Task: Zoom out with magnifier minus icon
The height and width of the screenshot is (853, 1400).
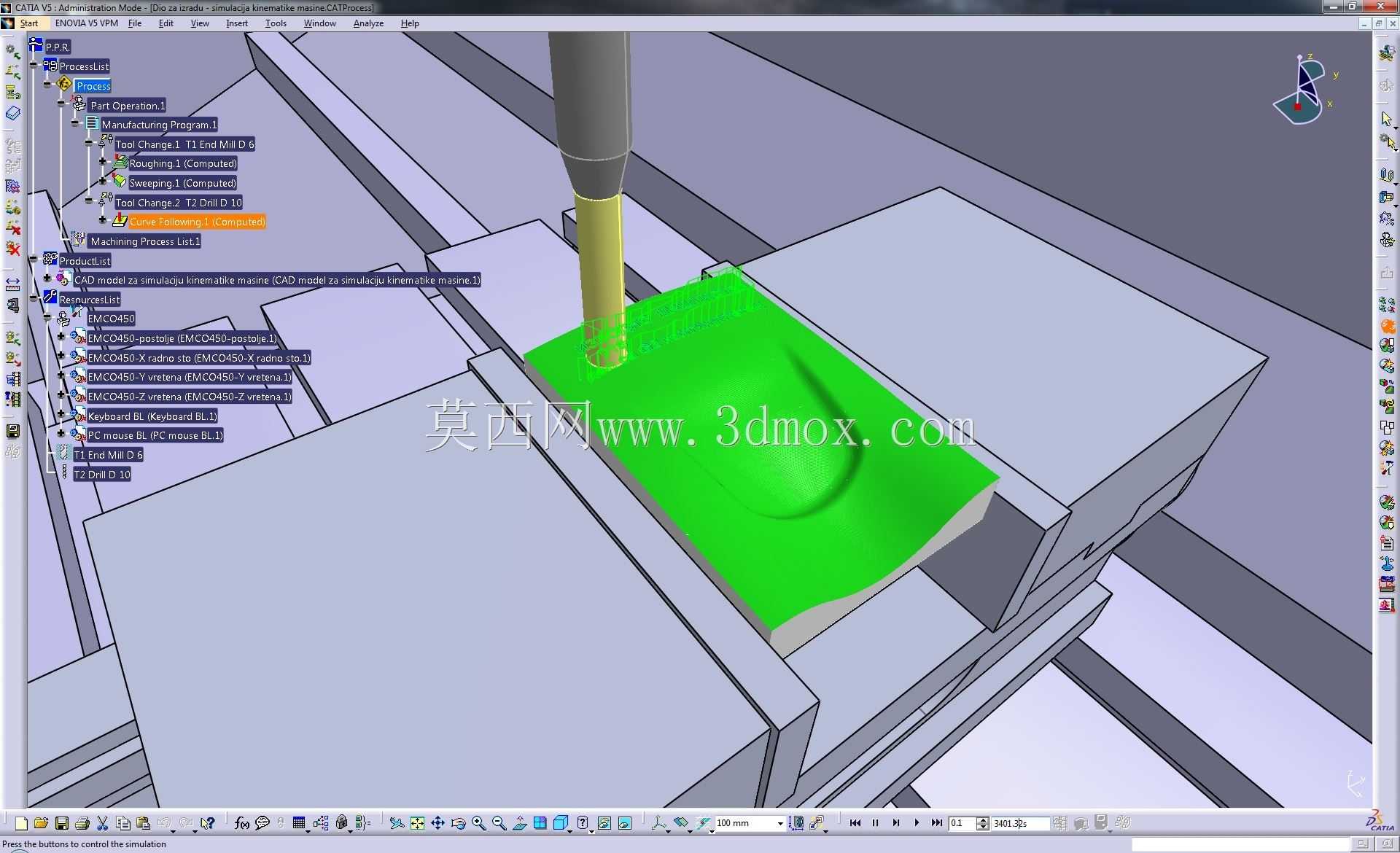Action: (x=499, y=823)
